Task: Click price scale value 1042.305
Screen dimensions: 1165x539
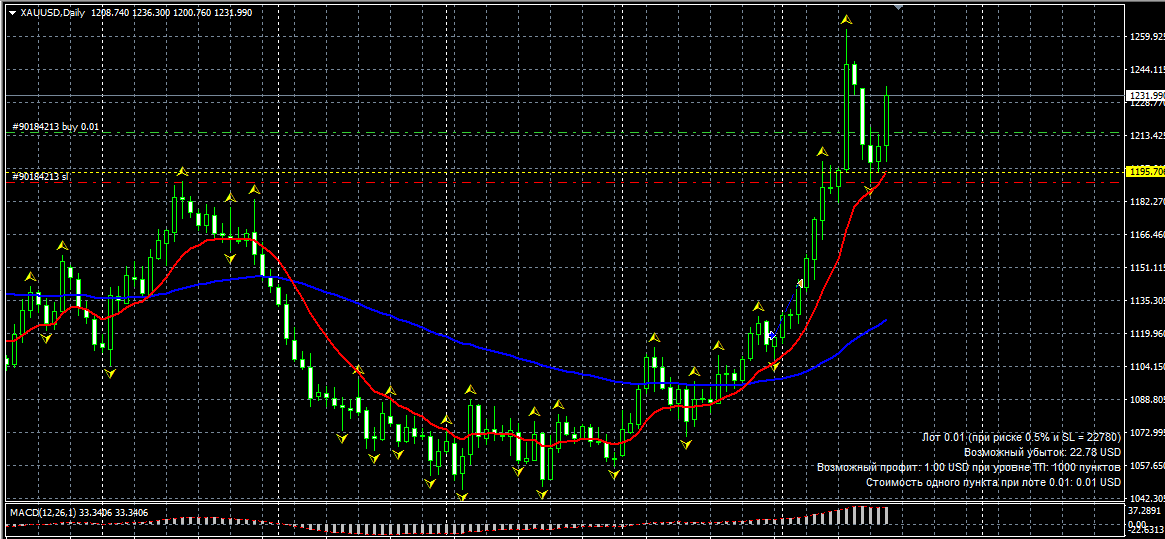Action: 1146,499
